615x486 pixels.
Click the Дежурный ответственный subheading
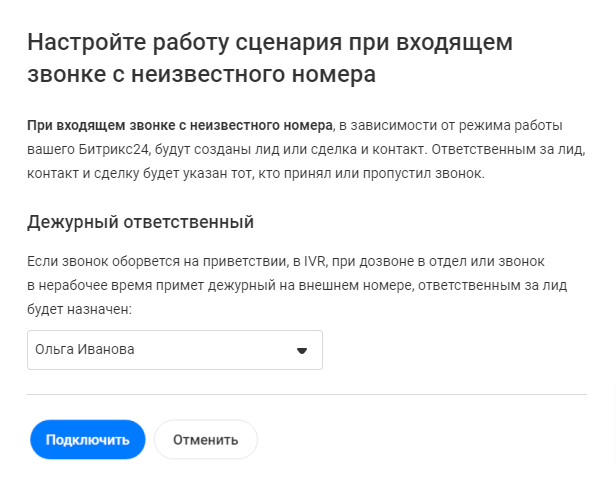point(140,221)
